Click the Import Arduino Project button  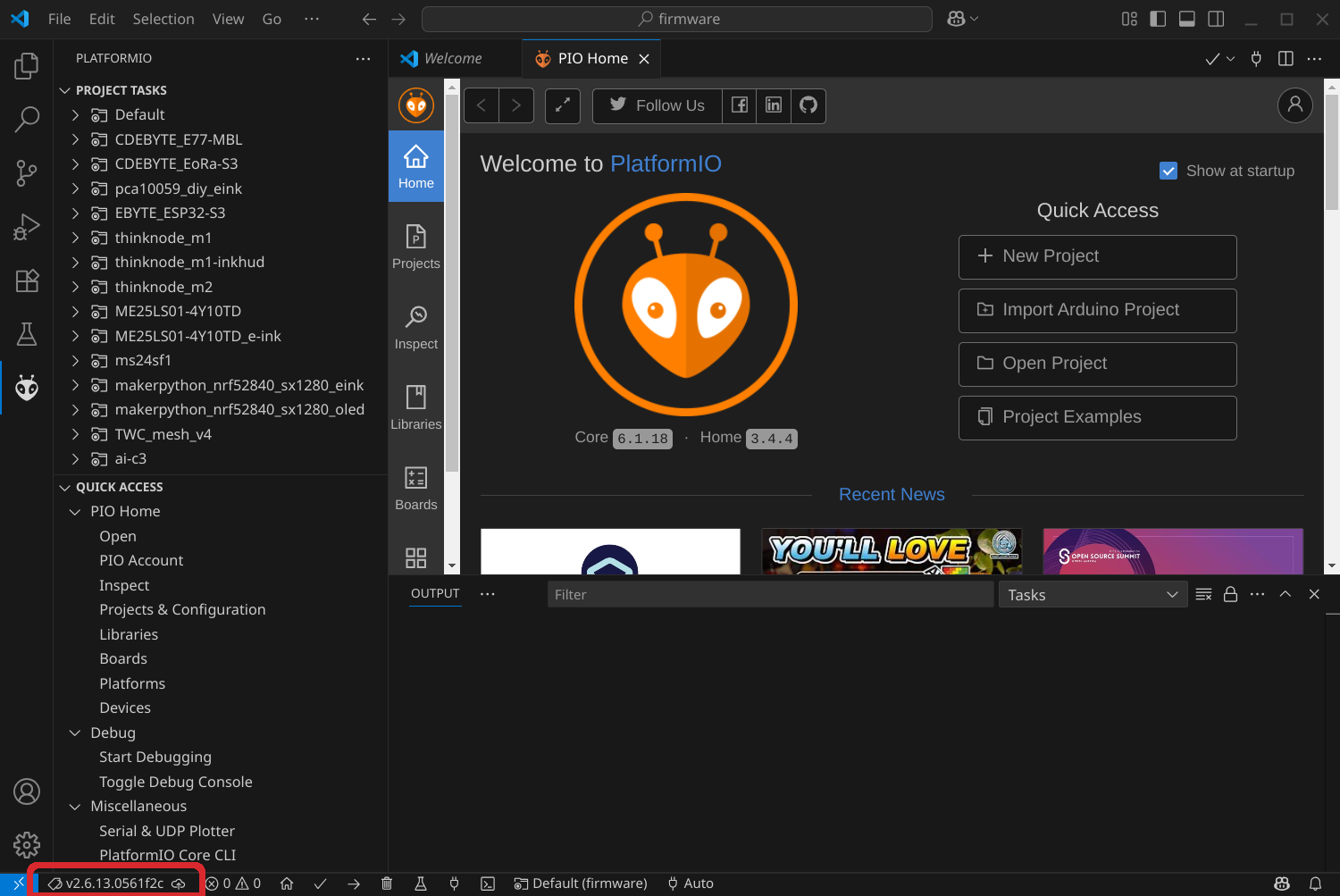click(1097, 310)
